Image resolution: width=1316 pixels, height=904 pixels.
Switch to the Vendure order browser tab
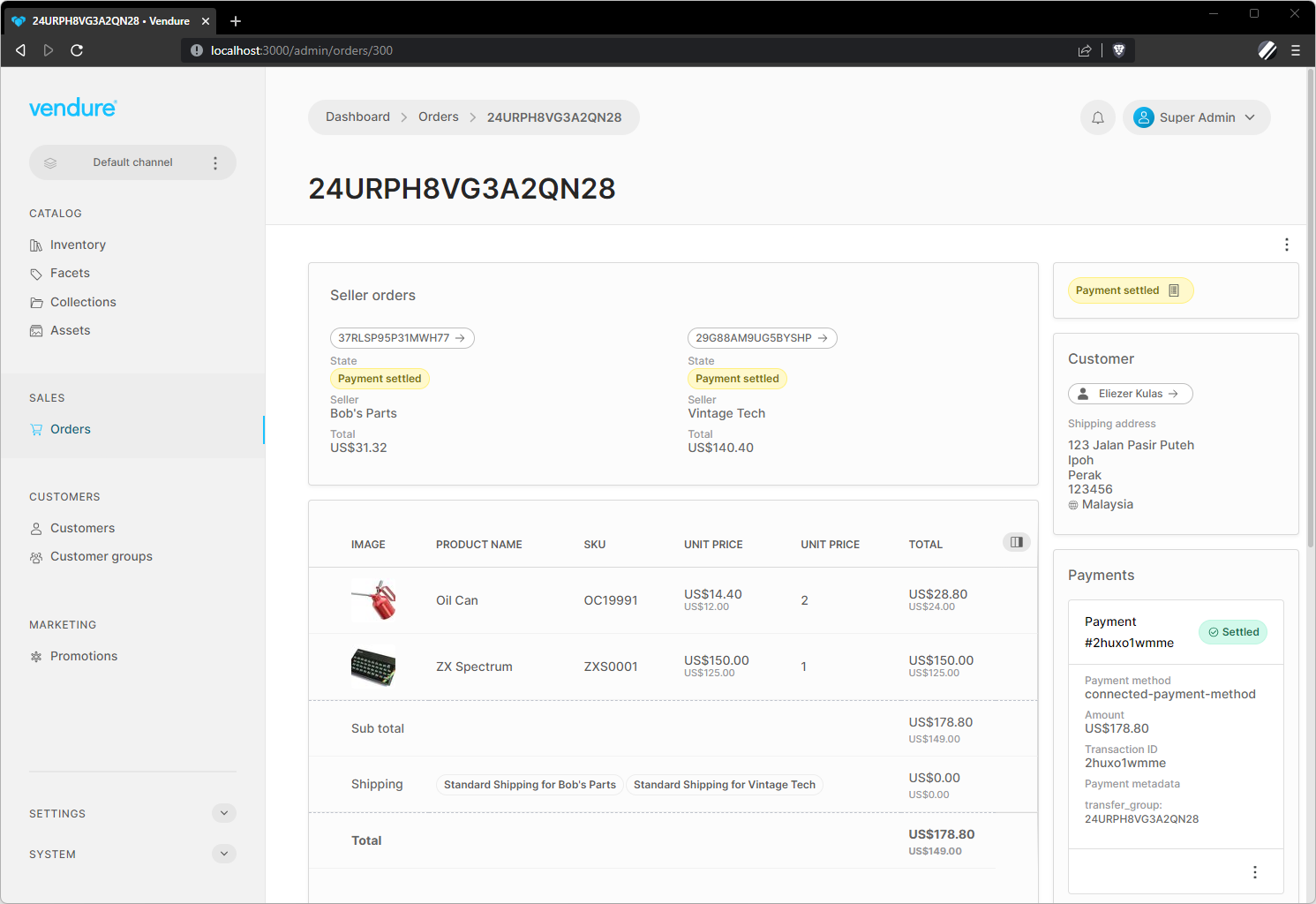click(106, 20)
